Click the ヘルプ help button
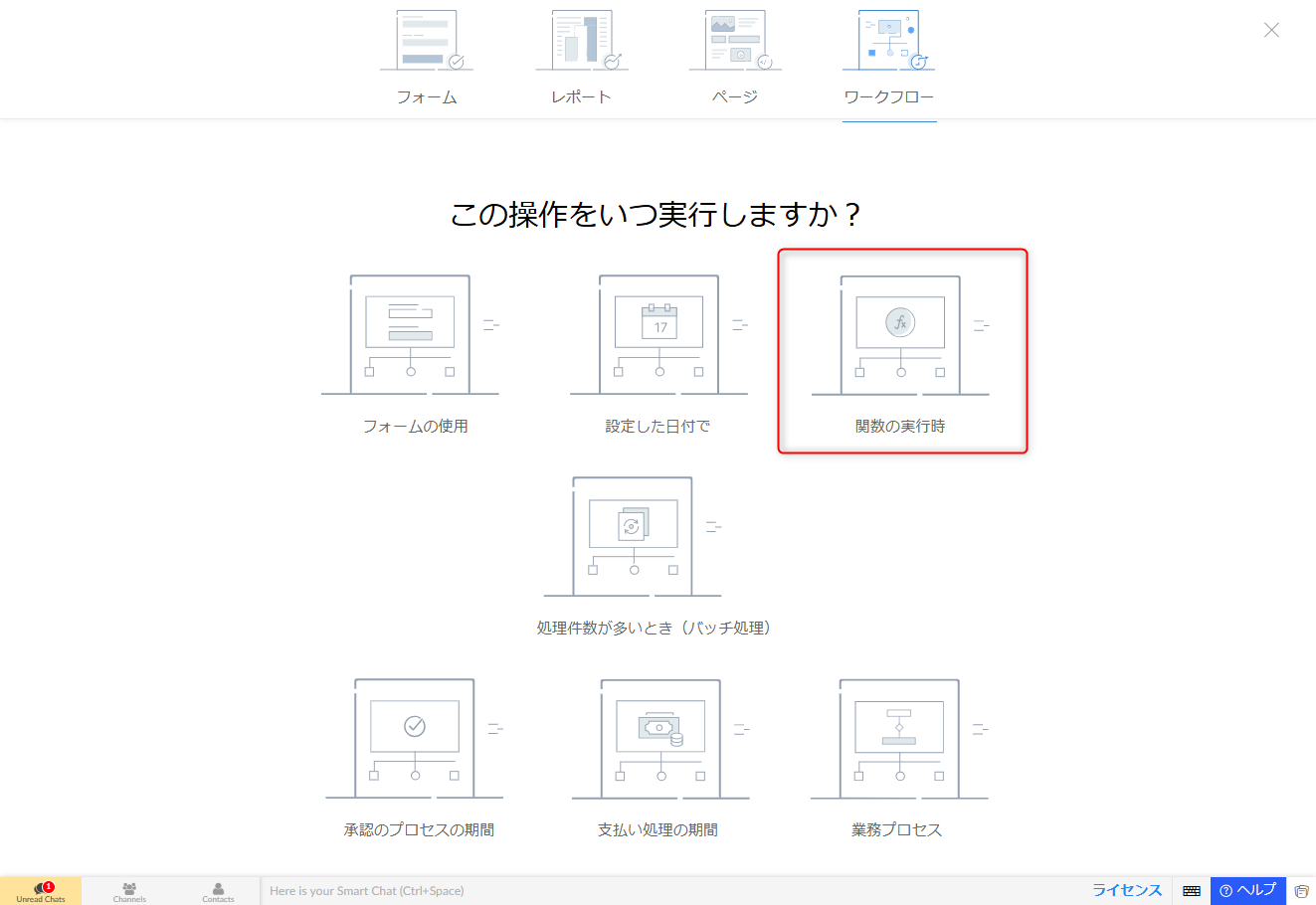The width and height of the screenshot is (1316, 905). coord(1247,890)
